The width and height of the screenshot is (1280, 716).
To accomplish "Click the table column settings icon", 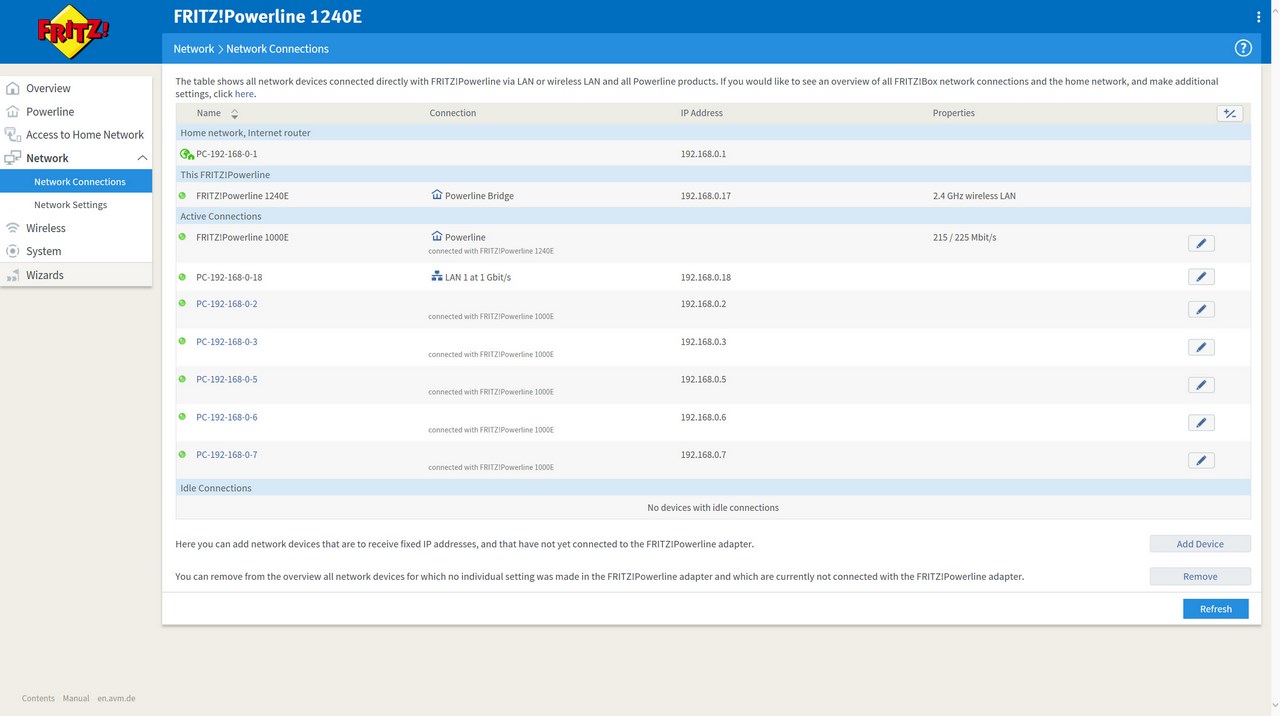I will pyautogui.click(x=1230, y=114).
